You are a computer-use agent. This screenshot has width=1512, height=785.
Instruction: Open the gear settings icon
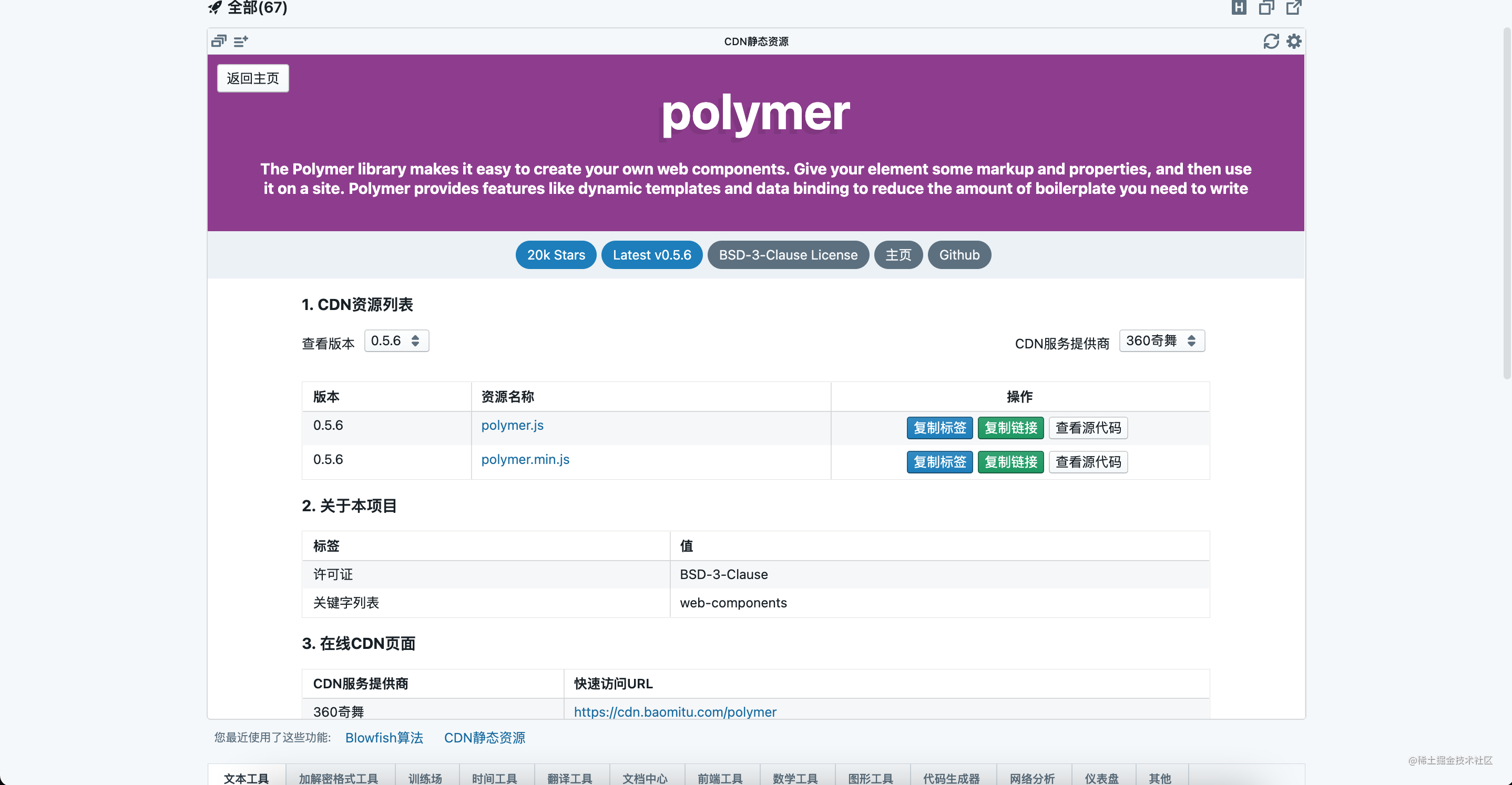(x=1294, y=41)
